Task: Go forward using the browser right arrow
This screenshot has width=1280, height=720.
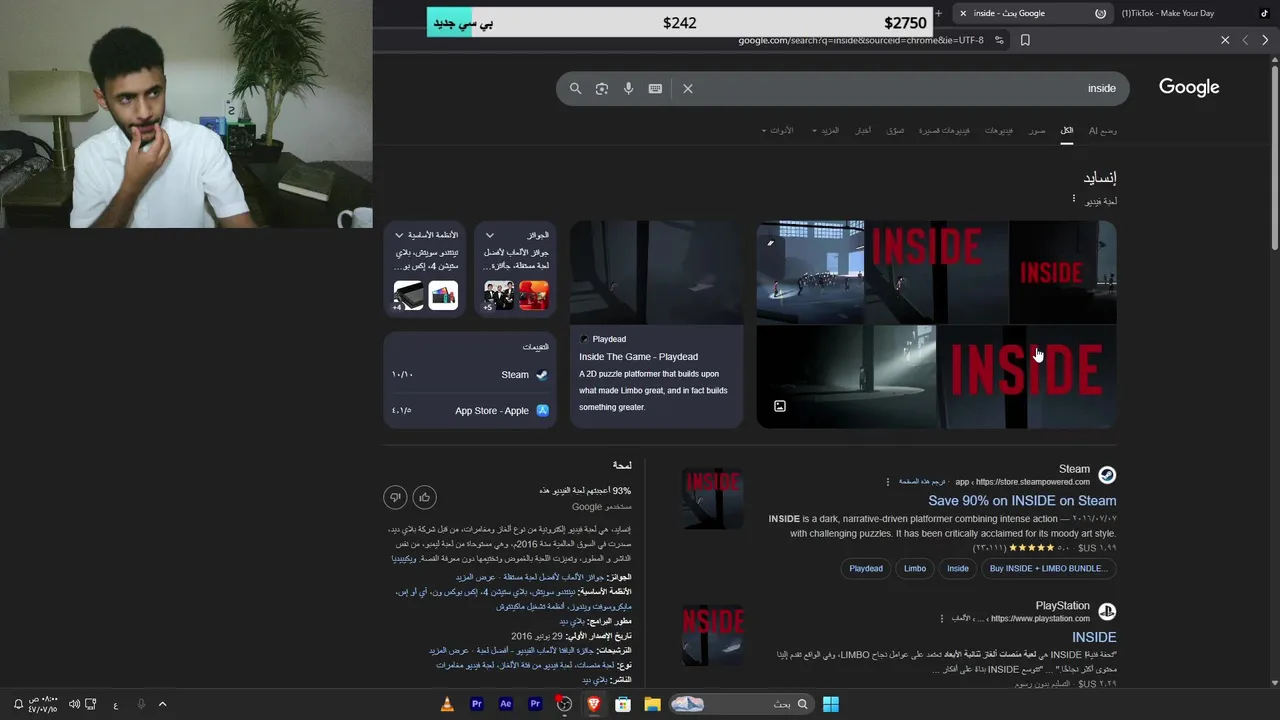Action: tap(1265, 40)
